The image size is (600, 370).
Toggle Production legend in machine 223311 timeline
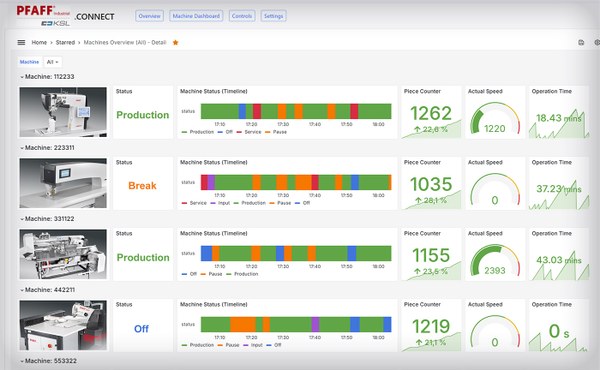click(x=250, y=203)
